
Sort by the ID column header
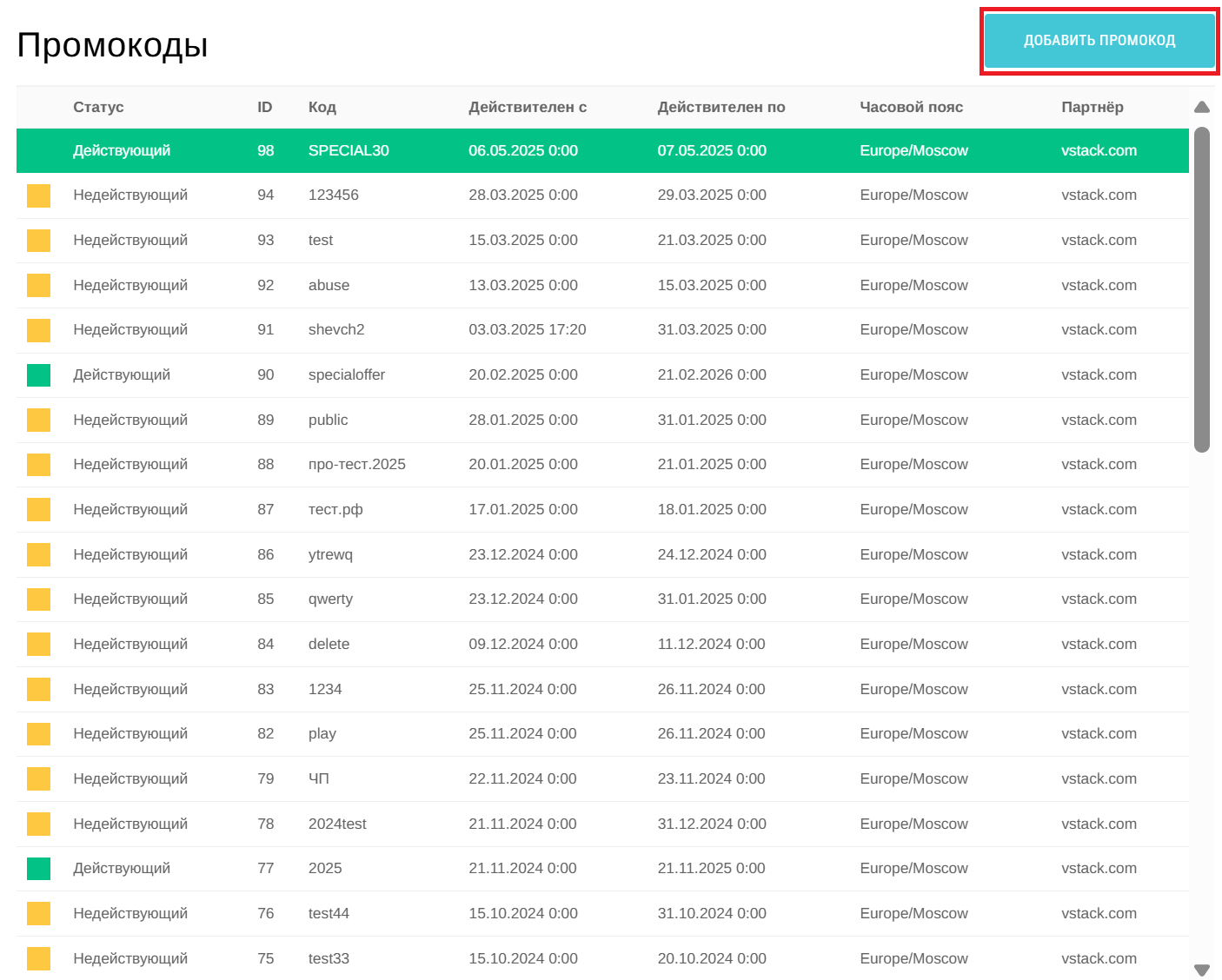pyautogui.click(x=265, y=107)
